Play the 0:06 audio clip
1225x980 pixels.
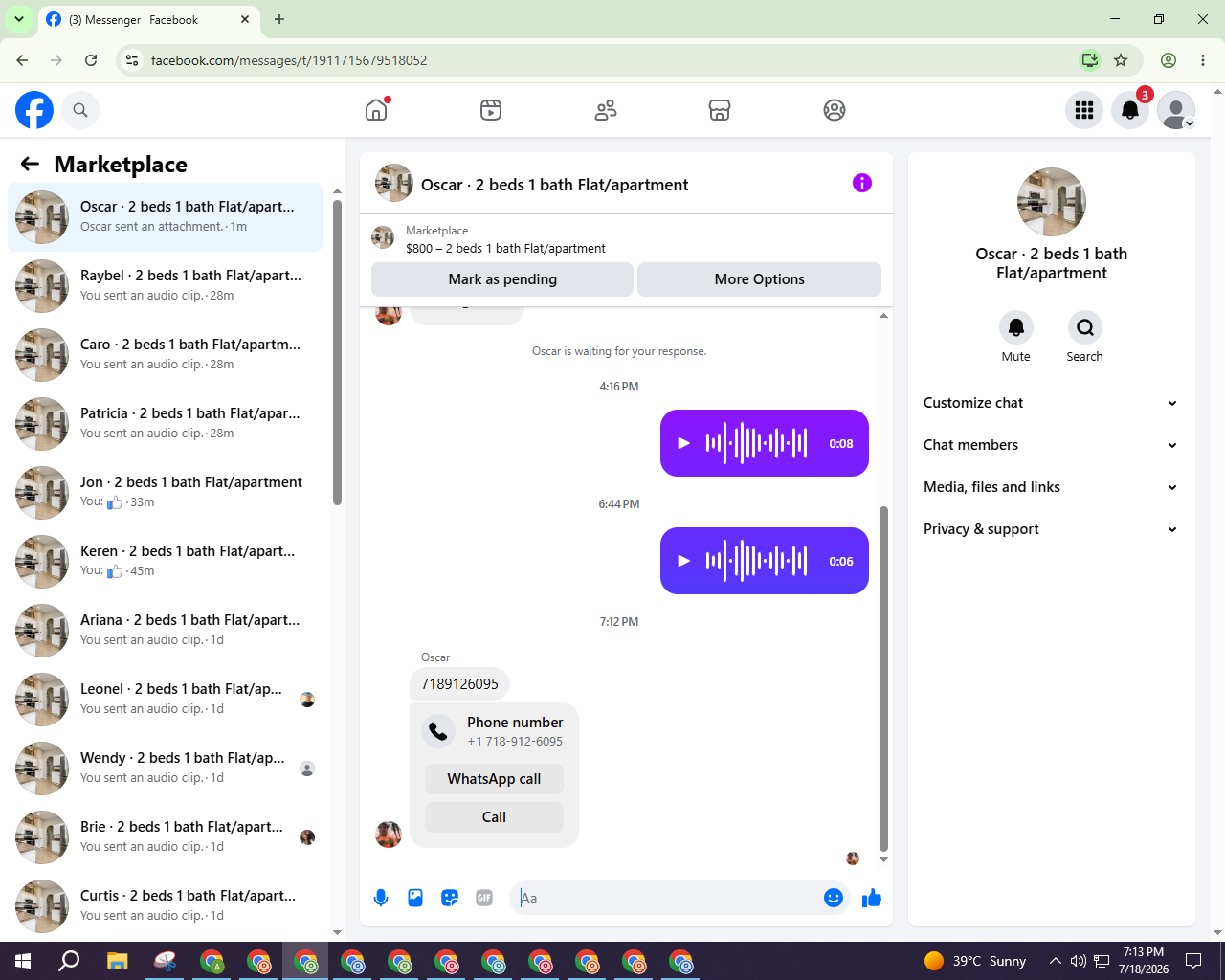pyautogui.click(x=683, y=561)
